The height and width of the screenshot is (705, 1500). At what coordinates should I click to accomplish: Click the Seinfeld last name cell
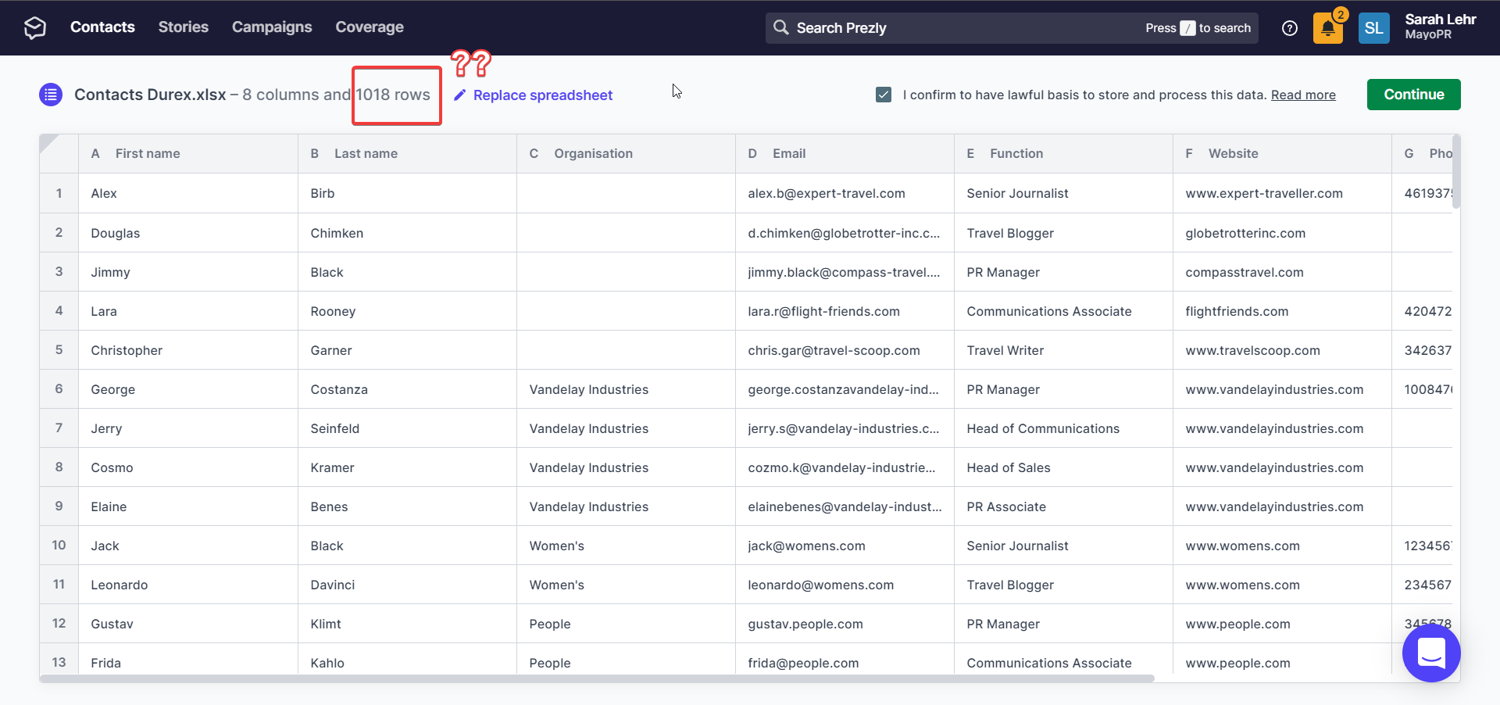click(x=407, y=428)
